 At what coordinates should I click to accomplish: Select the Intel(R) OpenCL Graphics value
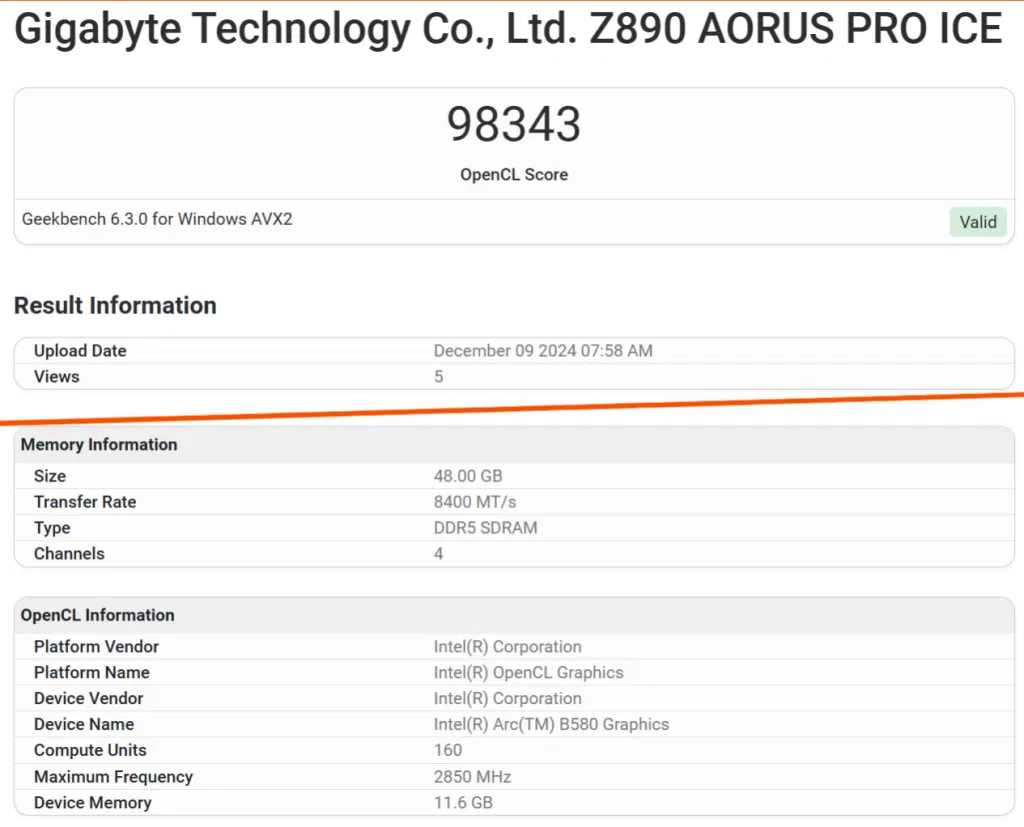tap(528, 673)
